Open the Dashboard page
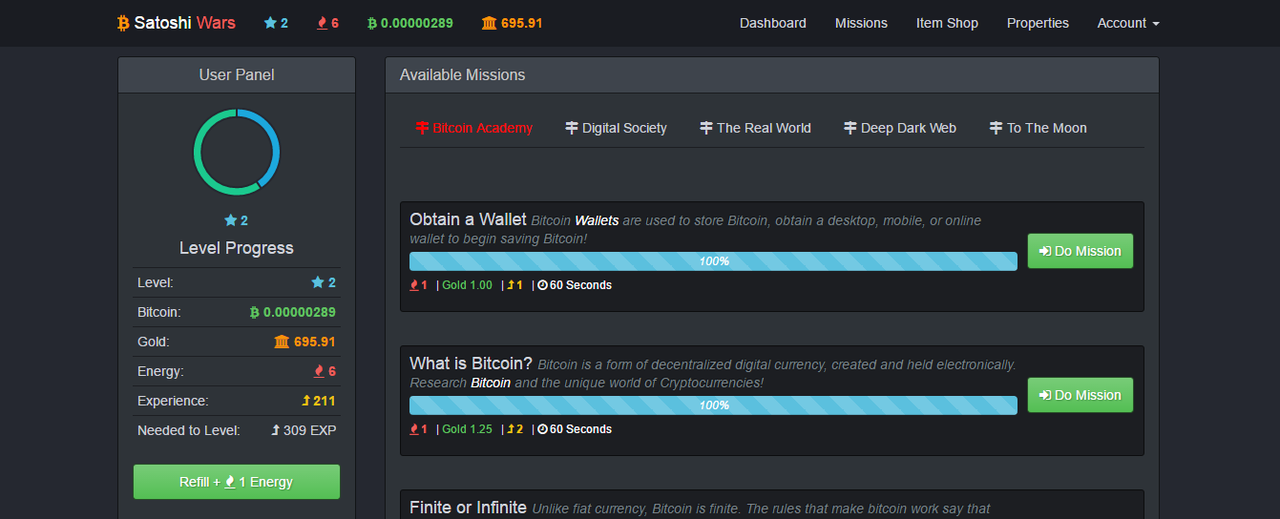Image resolution: width=1280 pixels, height=519 pixels. [x=773, y=23]
